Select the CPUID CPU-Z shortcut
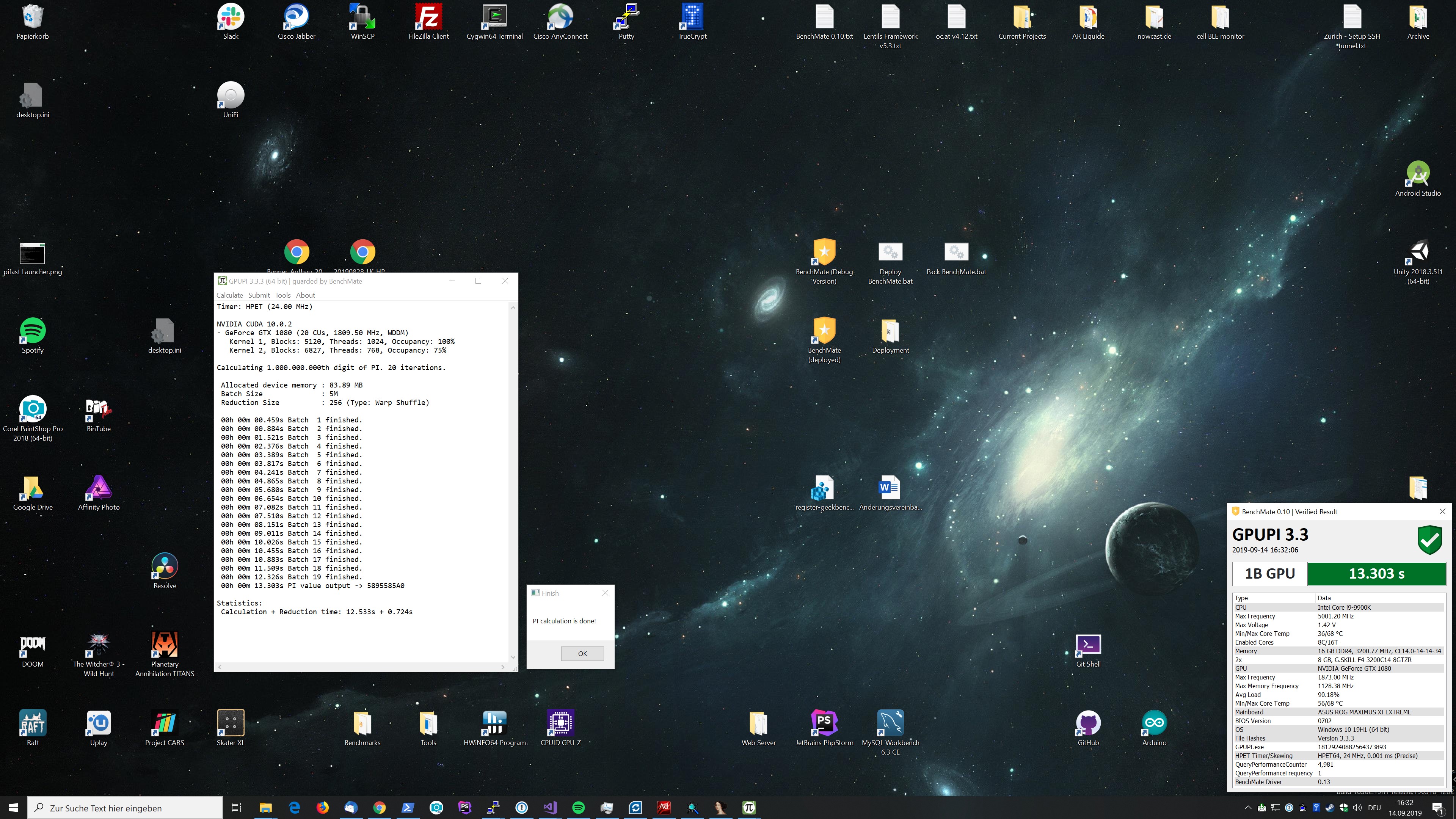Image resolution: width=1456 pixels, height=819 pixels. tap(560, 728)
